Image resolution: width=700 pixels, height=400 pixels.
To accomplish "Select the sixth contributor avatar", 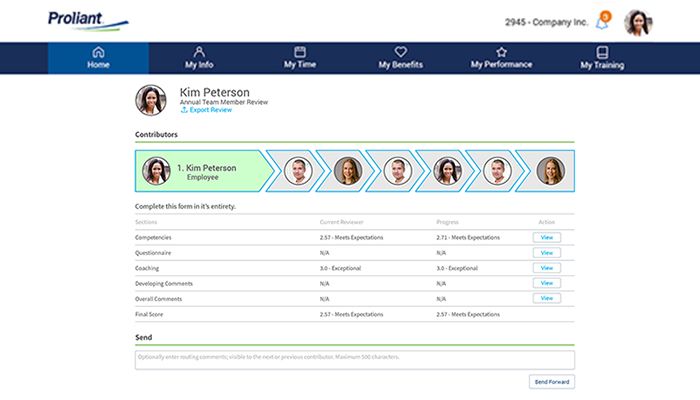I will (497, 171).
